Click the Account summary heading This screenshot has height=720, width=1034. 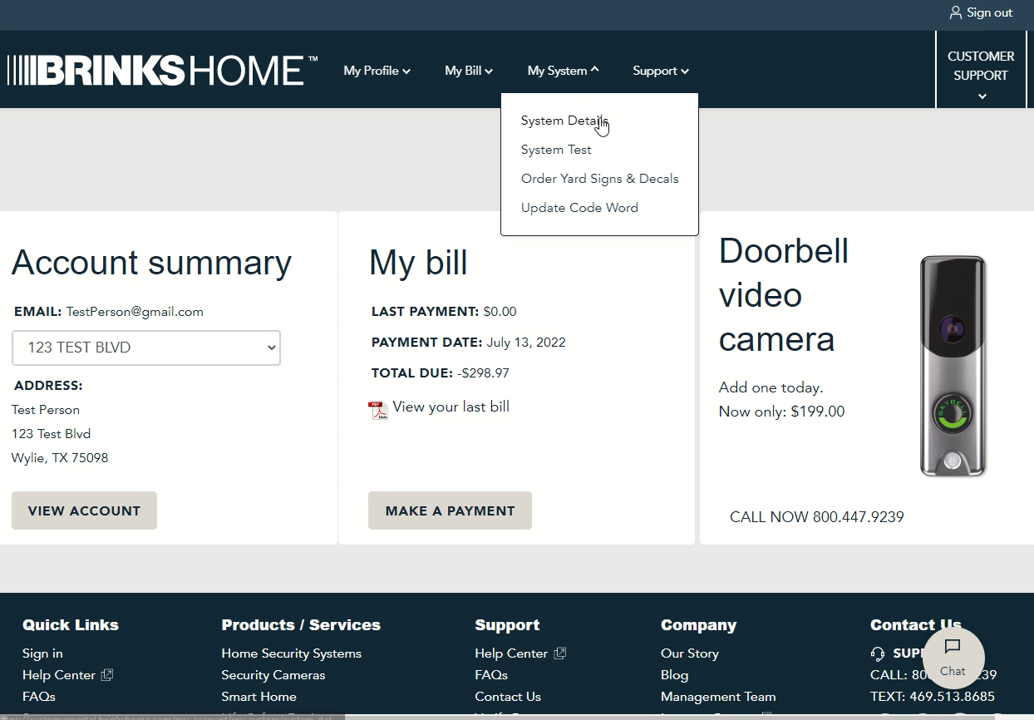click(152, 262)
